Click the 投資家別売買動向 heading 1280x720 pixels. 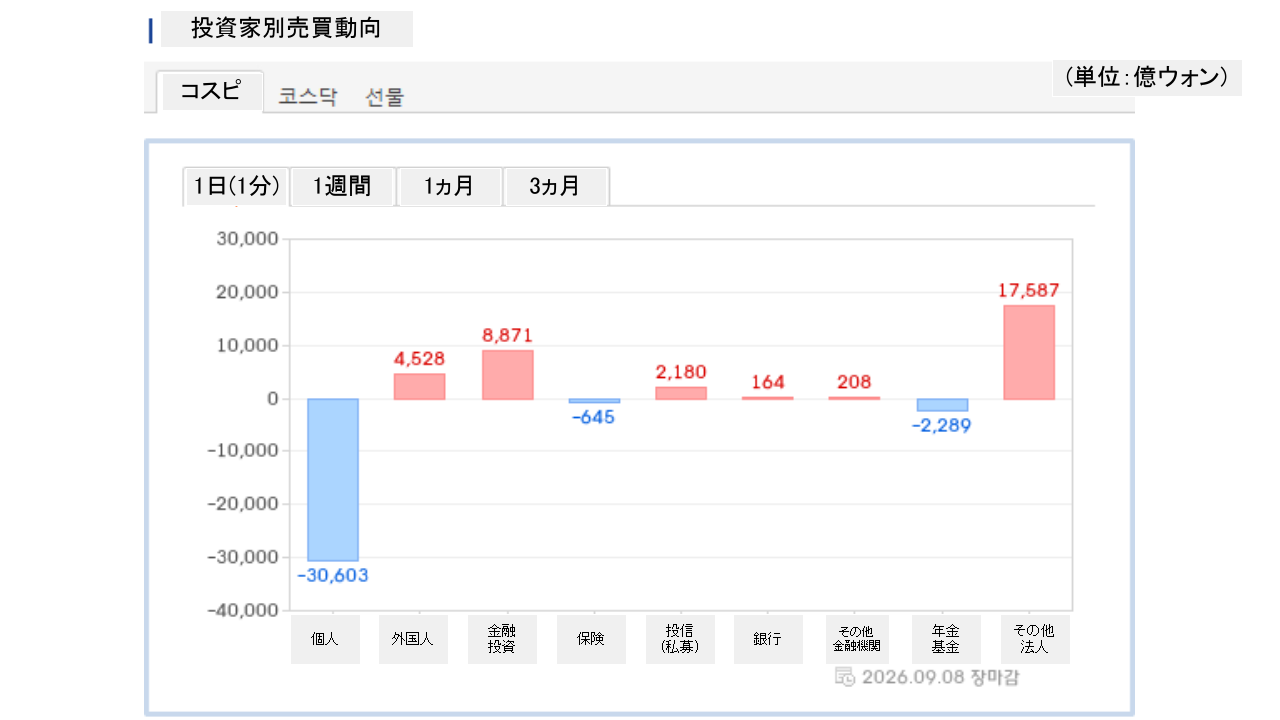click(286, 29)
